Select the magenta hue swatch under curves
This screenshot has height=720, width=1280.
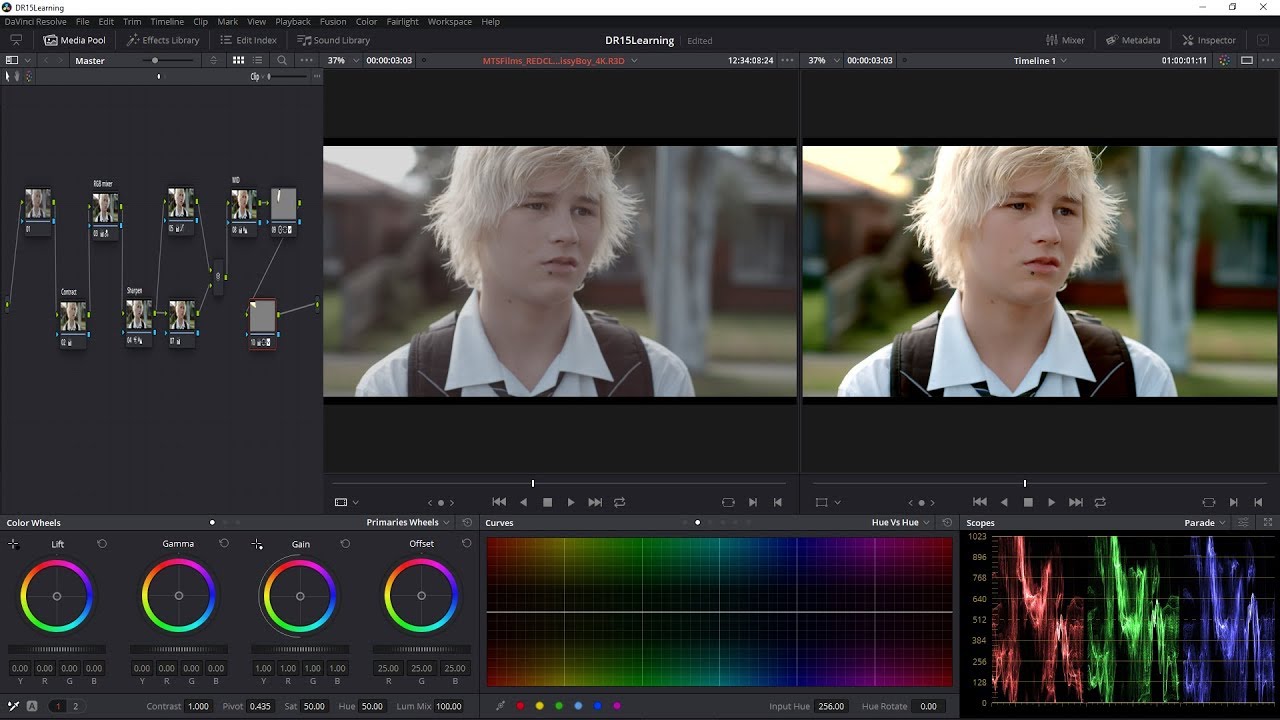pos(617,706)
